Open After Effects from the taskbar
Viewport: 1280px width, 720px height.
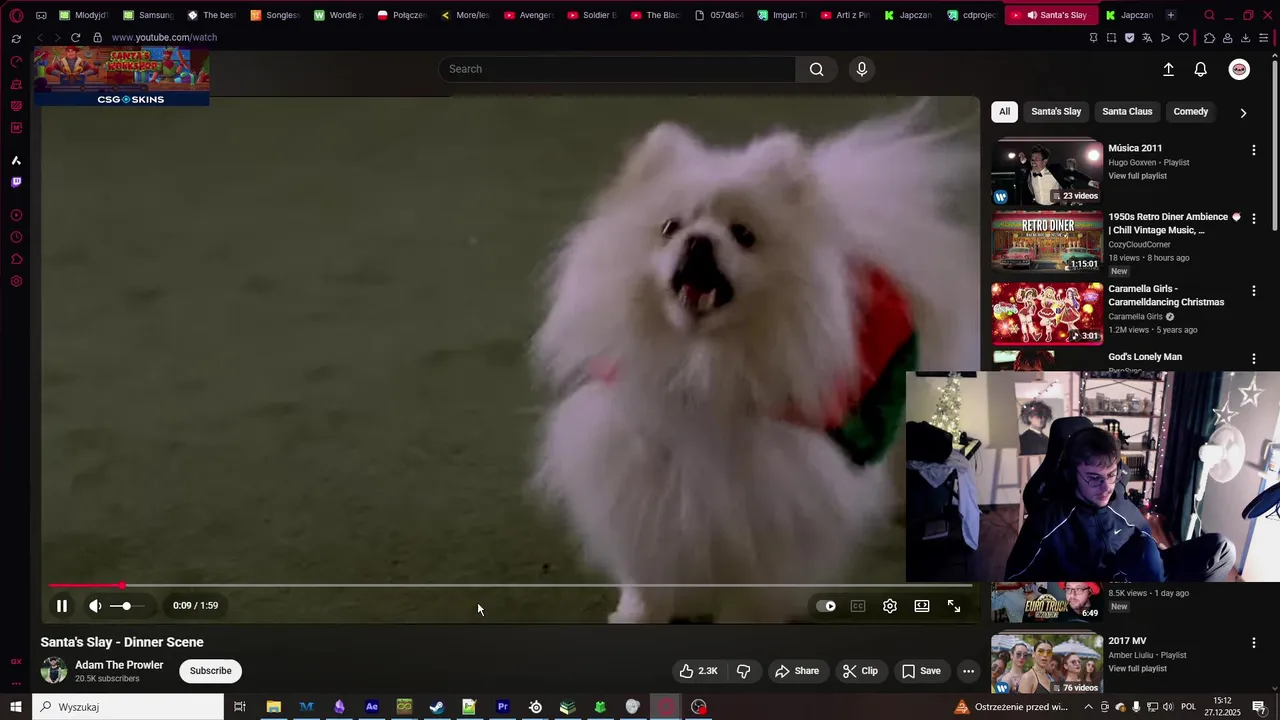372,707
